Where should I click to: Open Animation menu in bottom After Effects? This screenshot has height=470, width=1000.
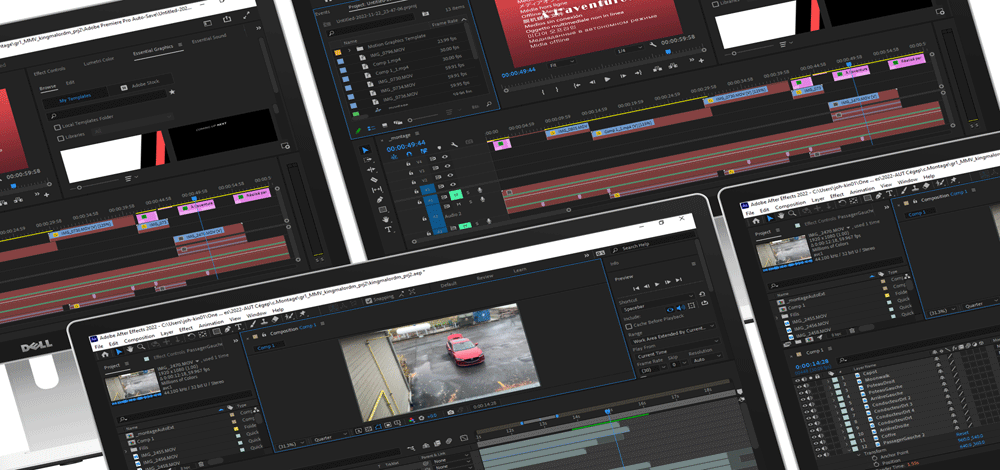tap(211, 325)
